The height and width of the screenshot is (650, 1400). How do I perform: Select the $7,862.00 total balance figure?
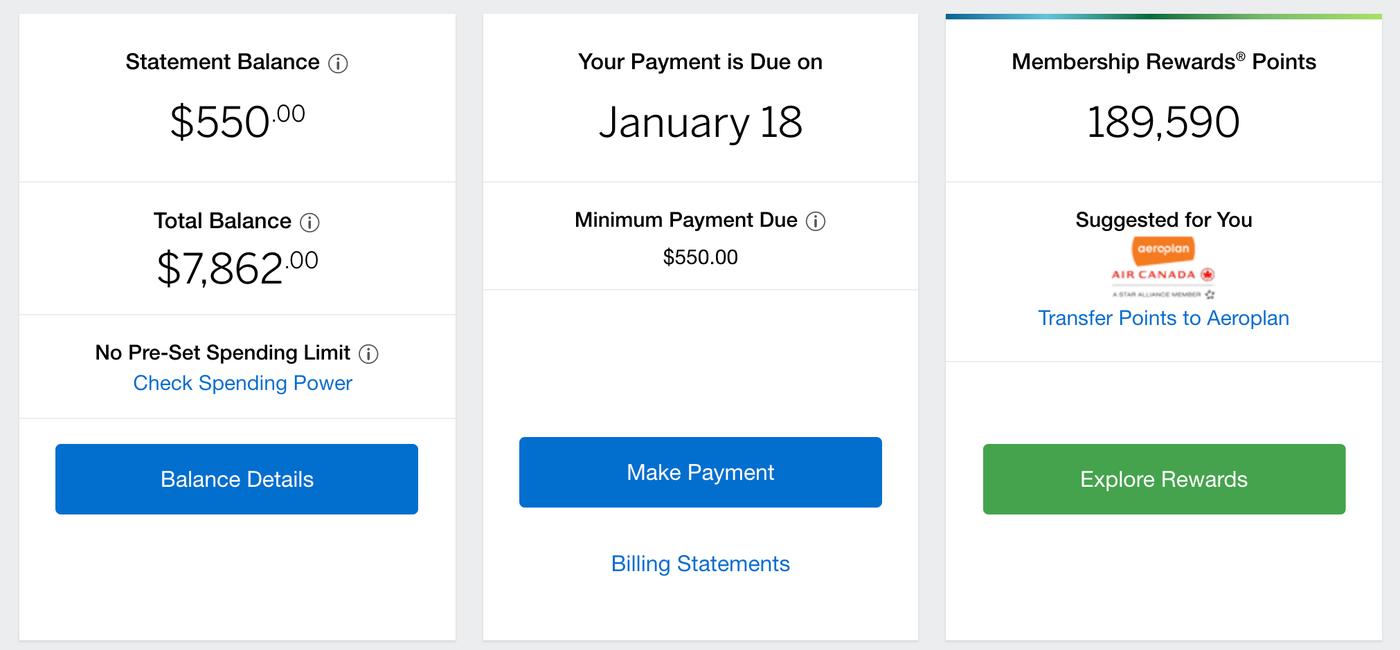point(236,266)
